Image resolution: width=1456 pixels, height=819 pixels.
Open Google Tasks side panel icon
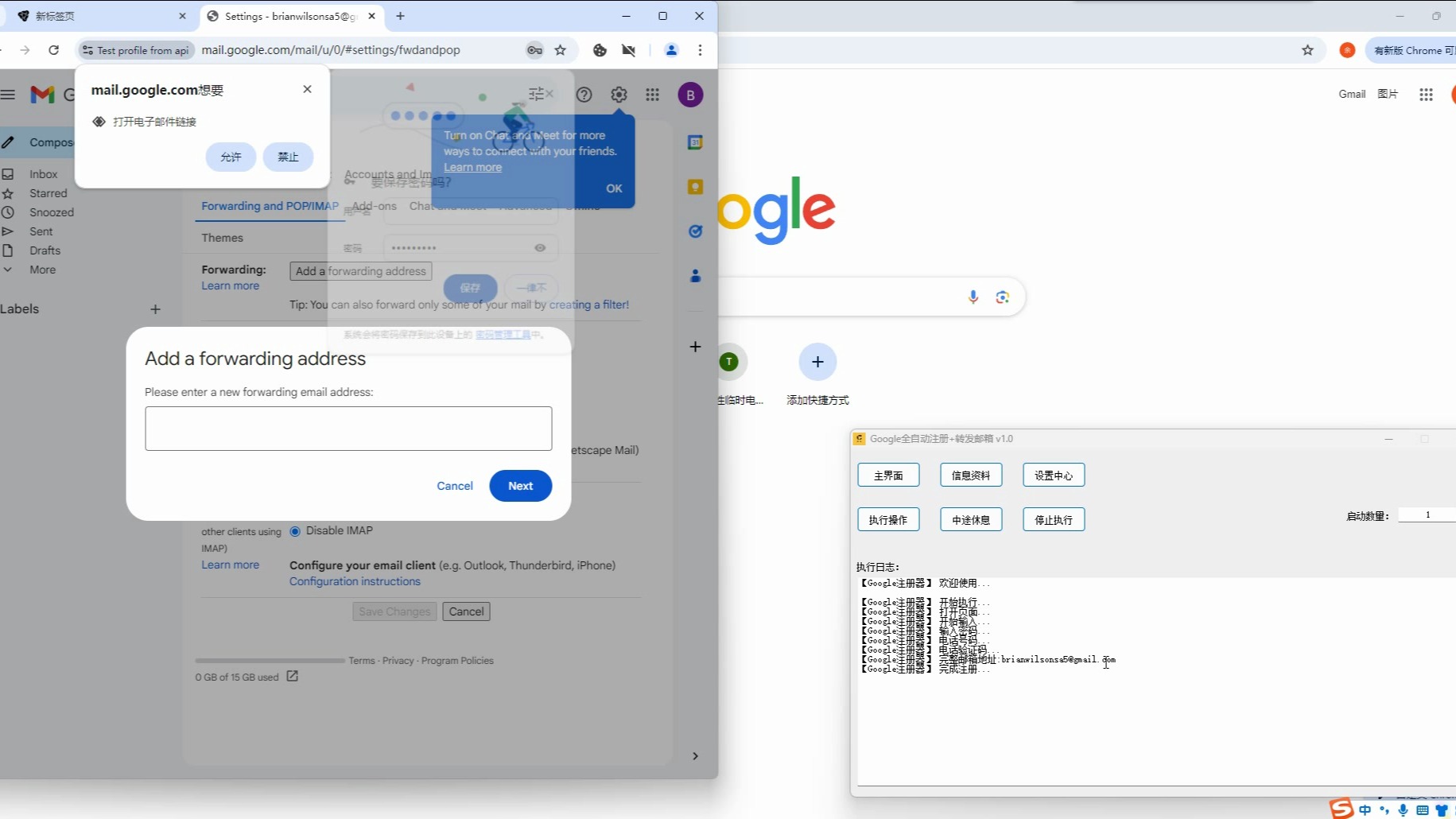(695, 231)
